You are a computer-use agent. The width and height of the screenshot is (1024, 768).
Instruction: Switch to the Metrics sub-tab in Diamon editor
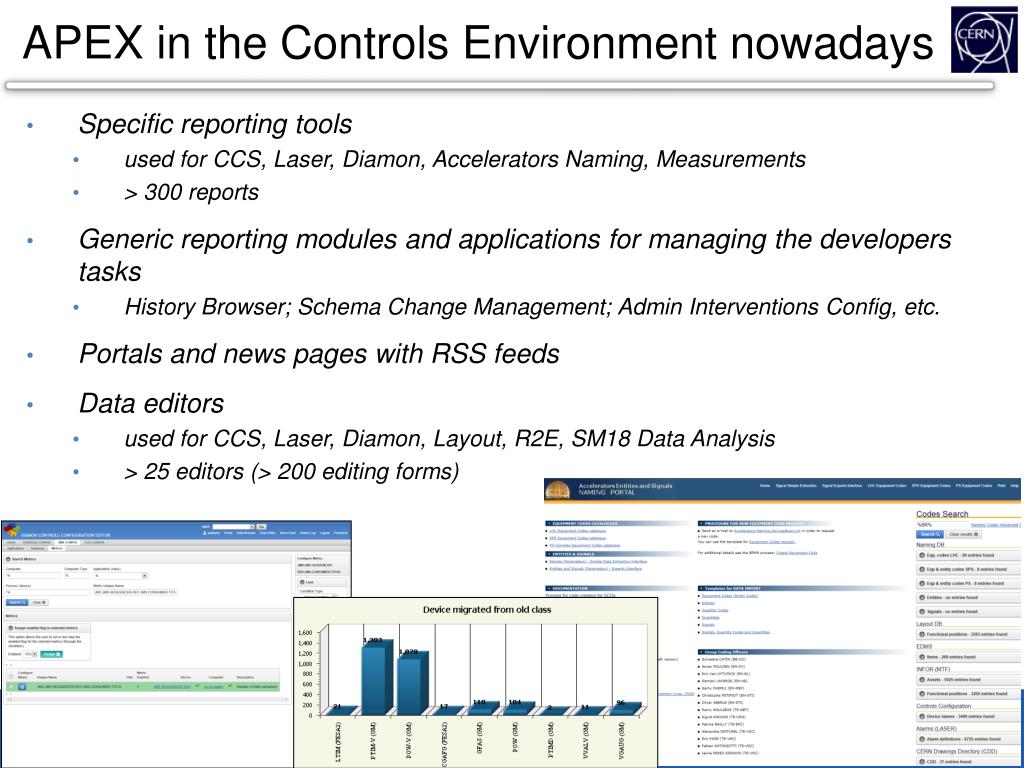(x=57, y=549)
